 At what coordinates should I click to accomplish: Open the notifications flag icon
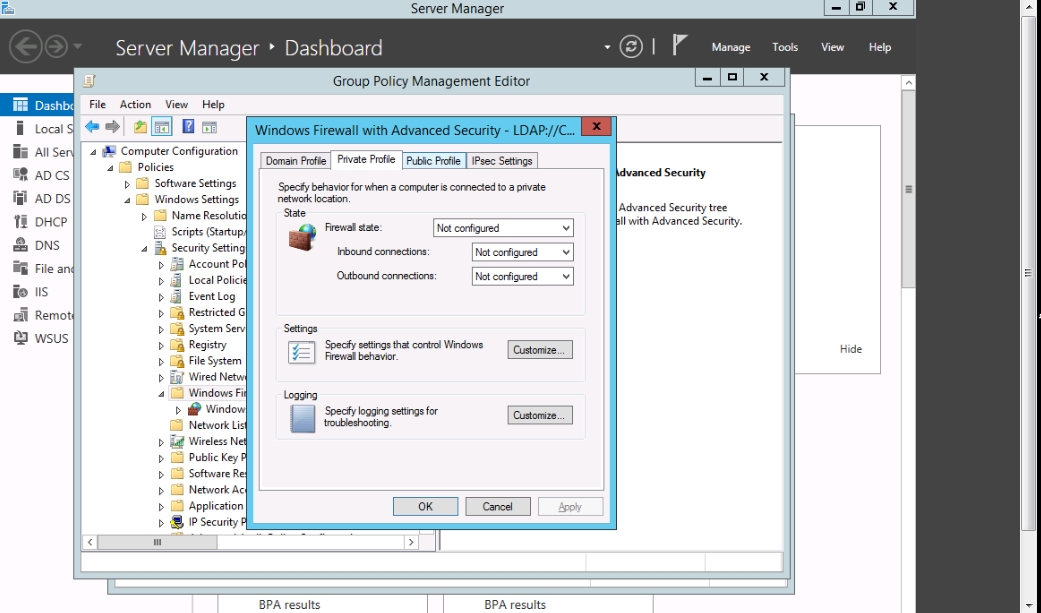680,46
